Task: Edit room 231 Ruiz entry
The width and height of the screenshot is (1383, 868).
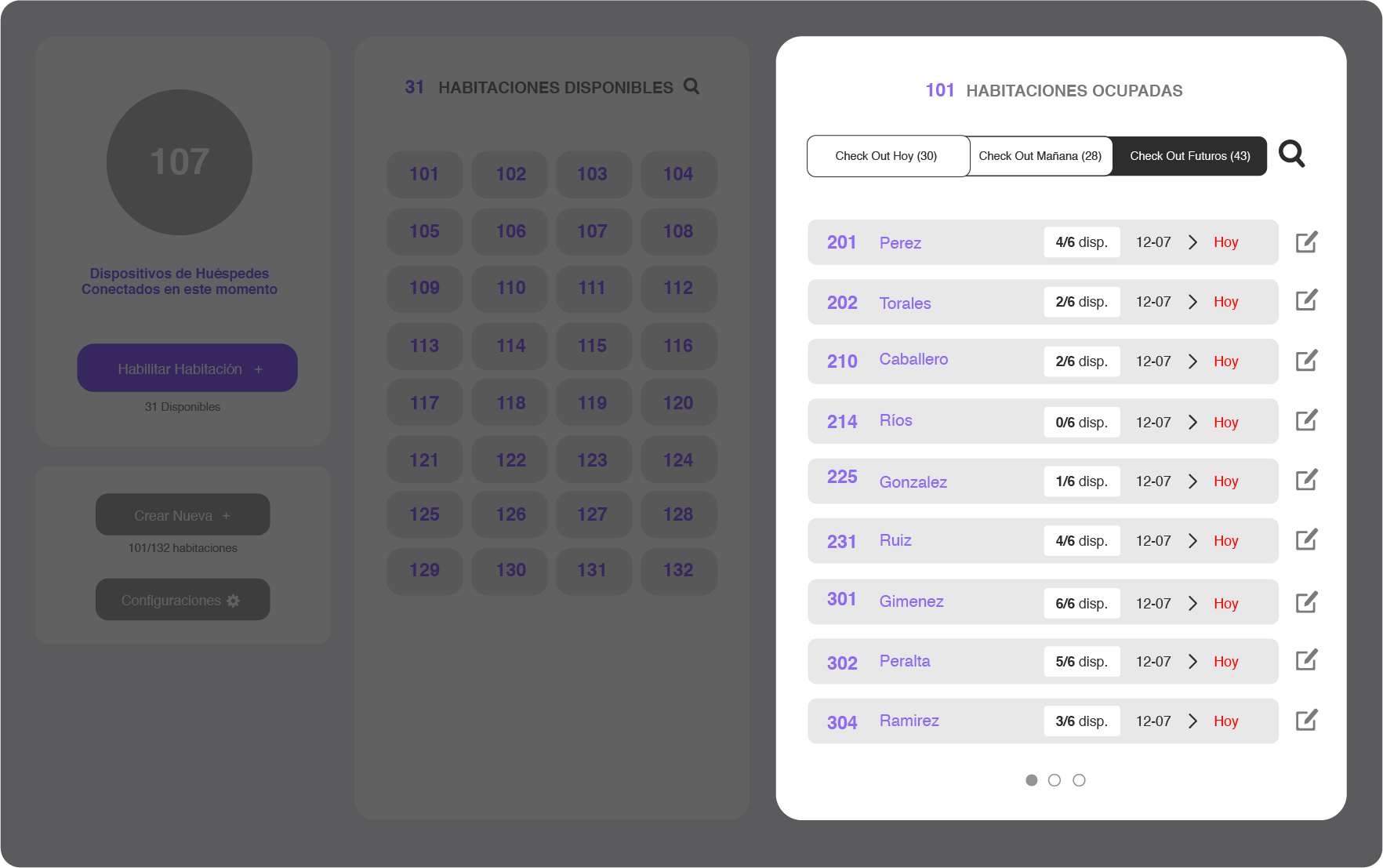Action: coord(1306,540)
